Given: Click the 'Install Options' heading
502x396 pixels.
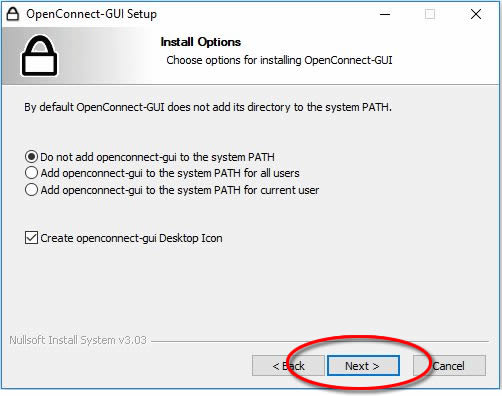Looking at the screenshot, I should (201, 42).
